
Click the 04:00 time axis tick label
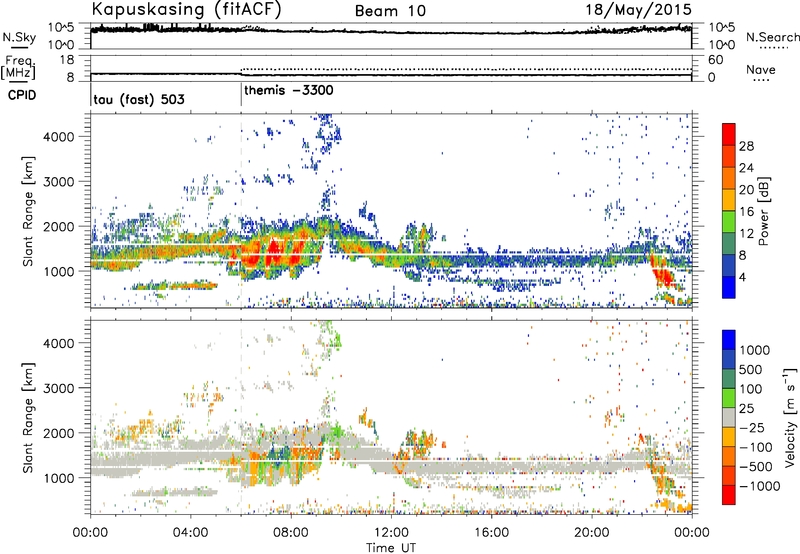191,533
